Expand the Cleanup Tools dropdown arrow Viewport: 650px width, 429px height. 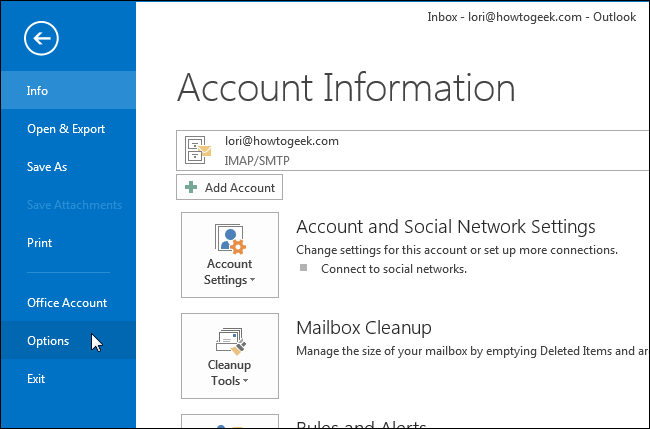click(243, 382)
